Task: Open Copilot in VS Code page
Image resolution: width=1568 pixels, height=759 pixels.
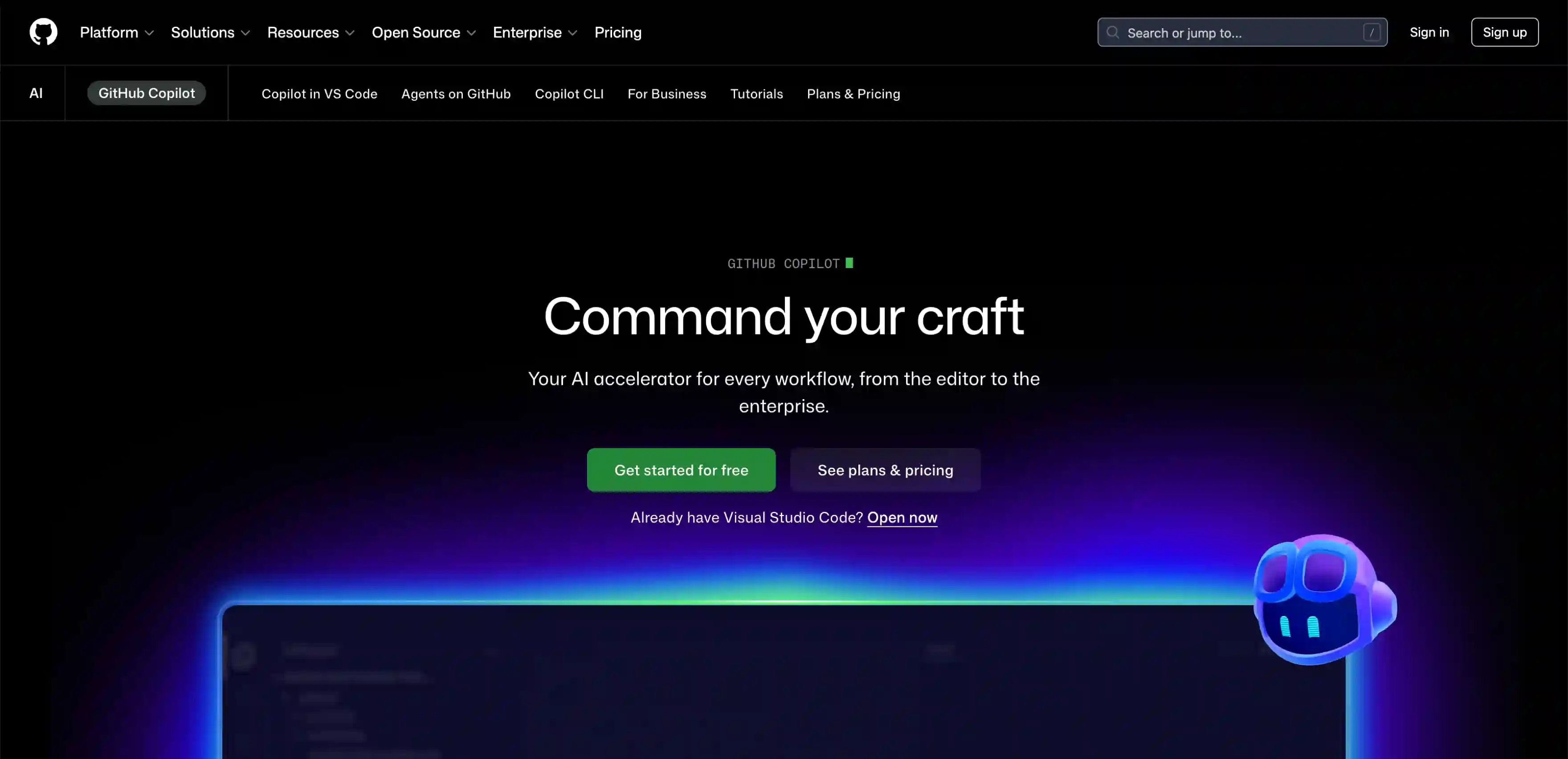Action: click(x=319, y=94)
